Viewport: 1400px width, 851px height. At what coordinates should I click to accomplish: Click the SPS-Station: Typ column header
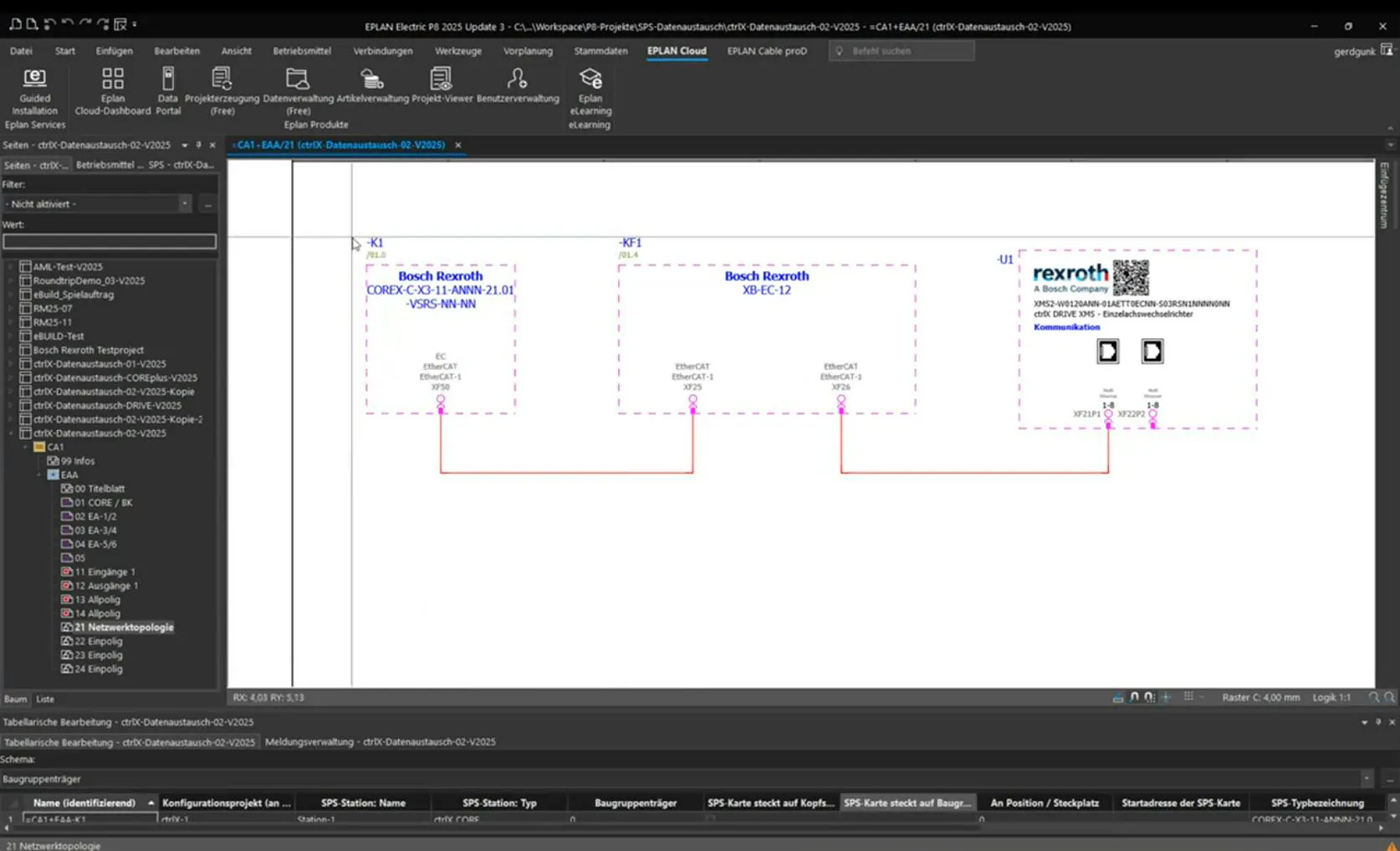[x=499, y=802]
